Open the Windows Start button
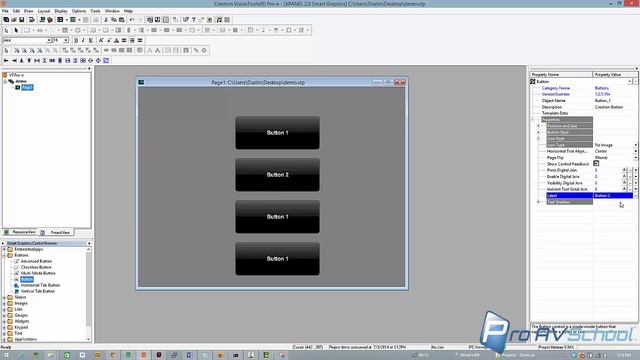This screenshot has height=360, width=640. pos(6,356)
